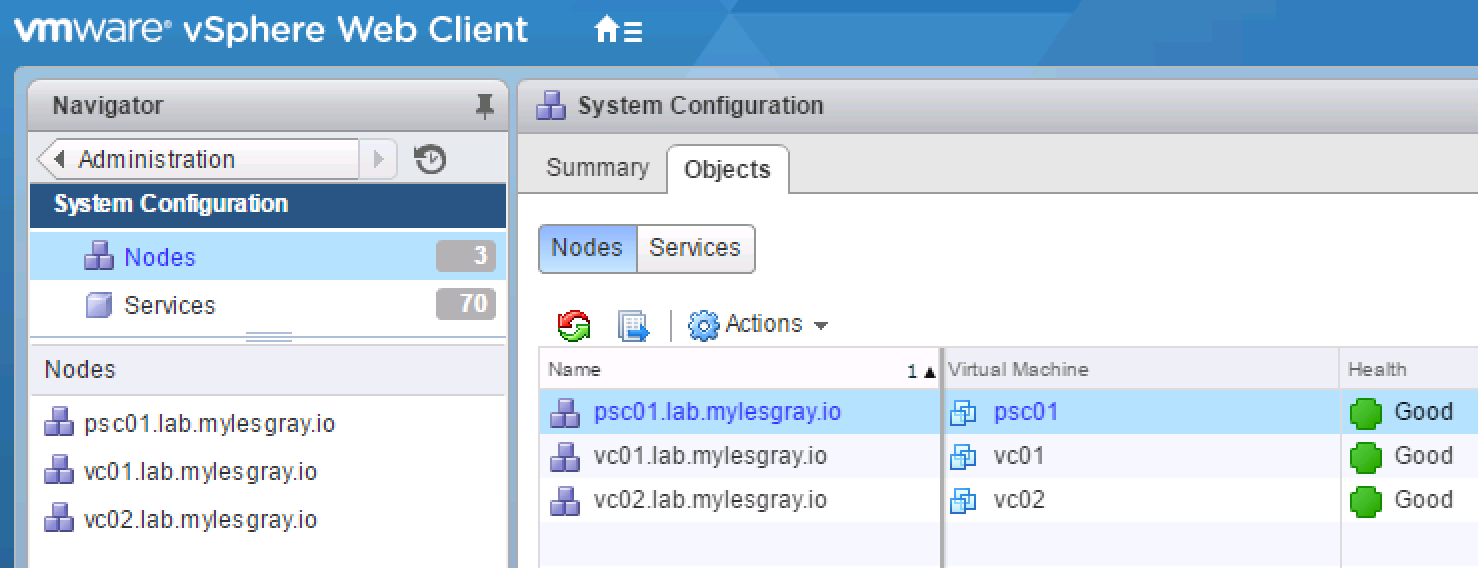Click the green refresh icon in toolbar

(573, 325)
